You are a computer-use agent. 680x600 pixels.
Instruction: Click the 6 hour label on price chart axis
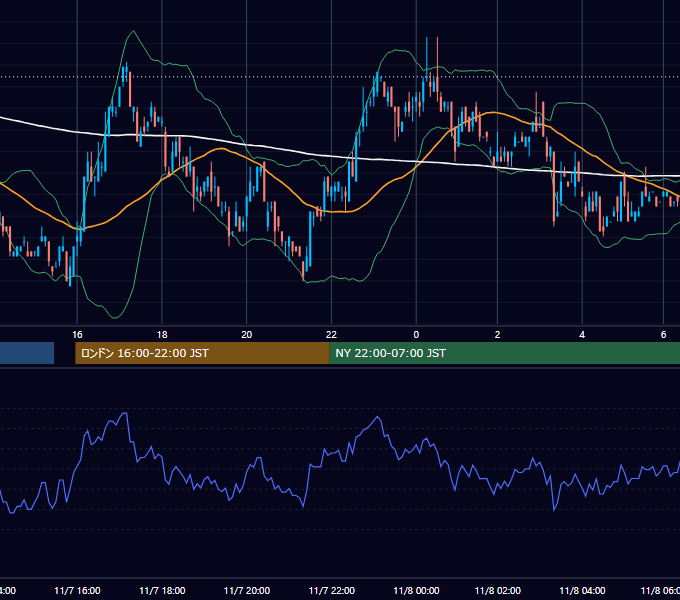663,335
